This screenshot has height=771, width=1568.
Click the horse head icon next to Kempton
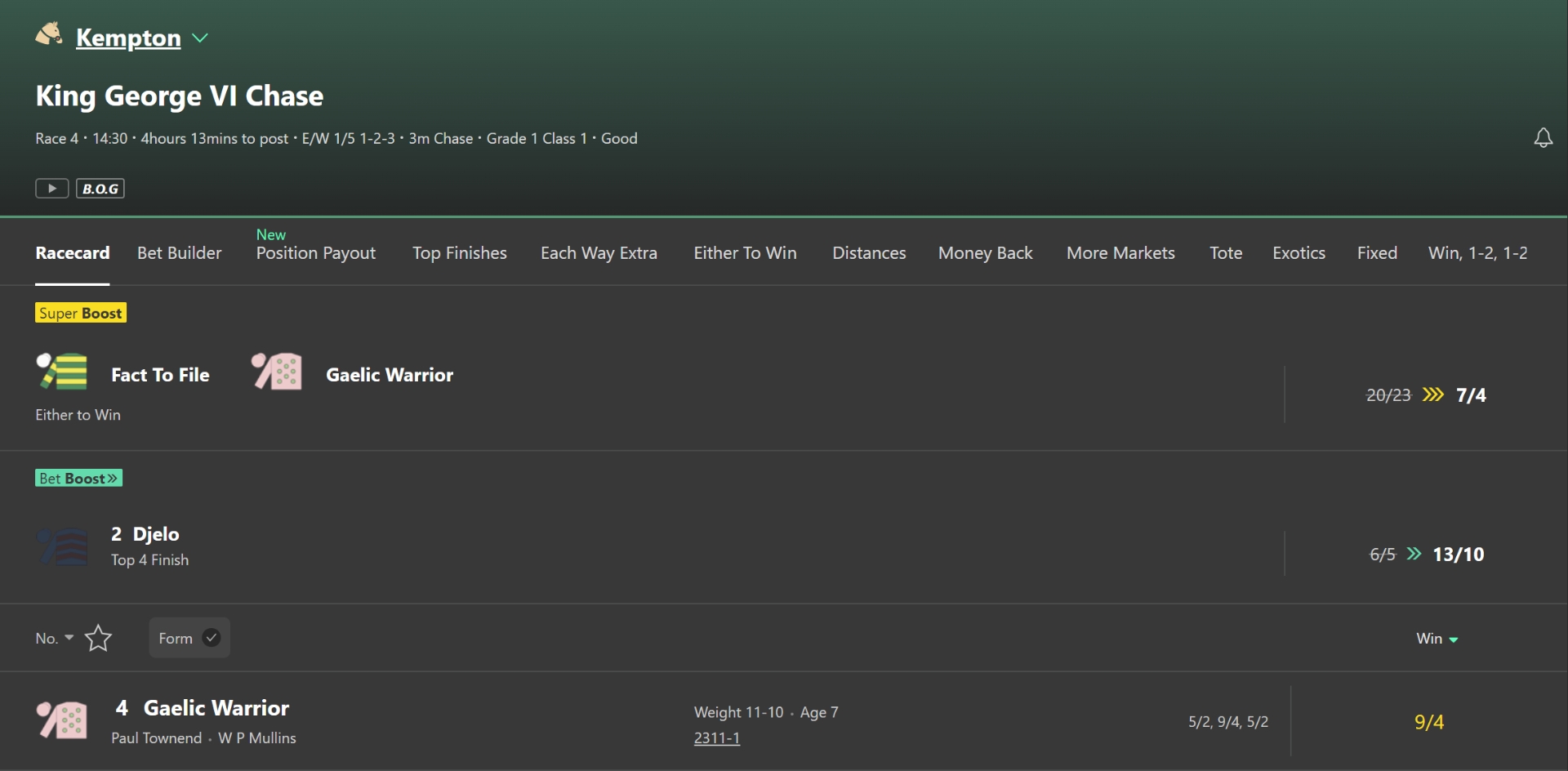tap(48, 33)
